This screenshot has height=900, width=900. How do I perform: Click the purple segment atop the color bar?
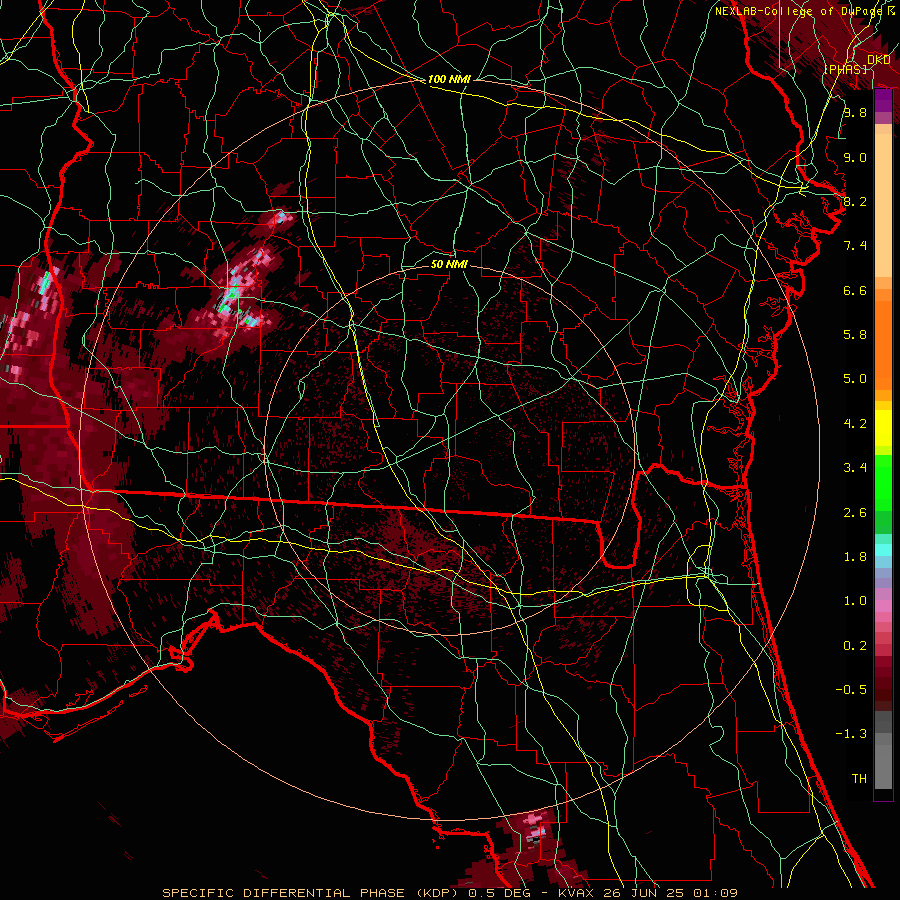[883, 101]
